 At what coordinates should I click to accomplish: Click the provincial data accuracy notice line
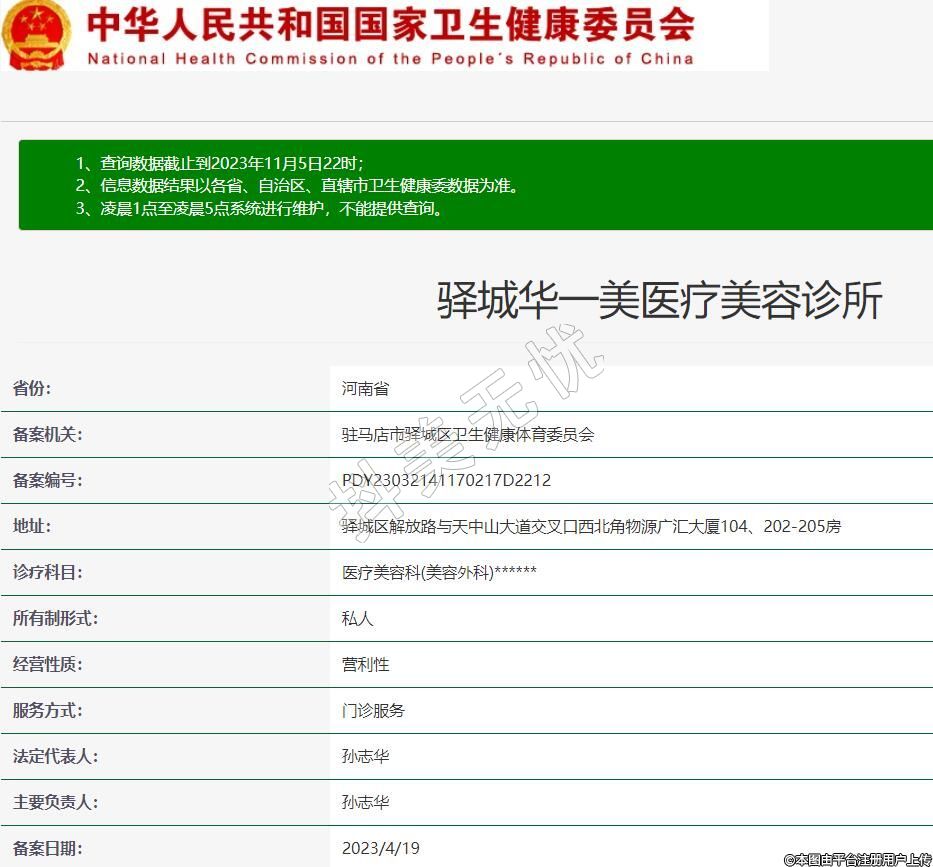(297, 186)
